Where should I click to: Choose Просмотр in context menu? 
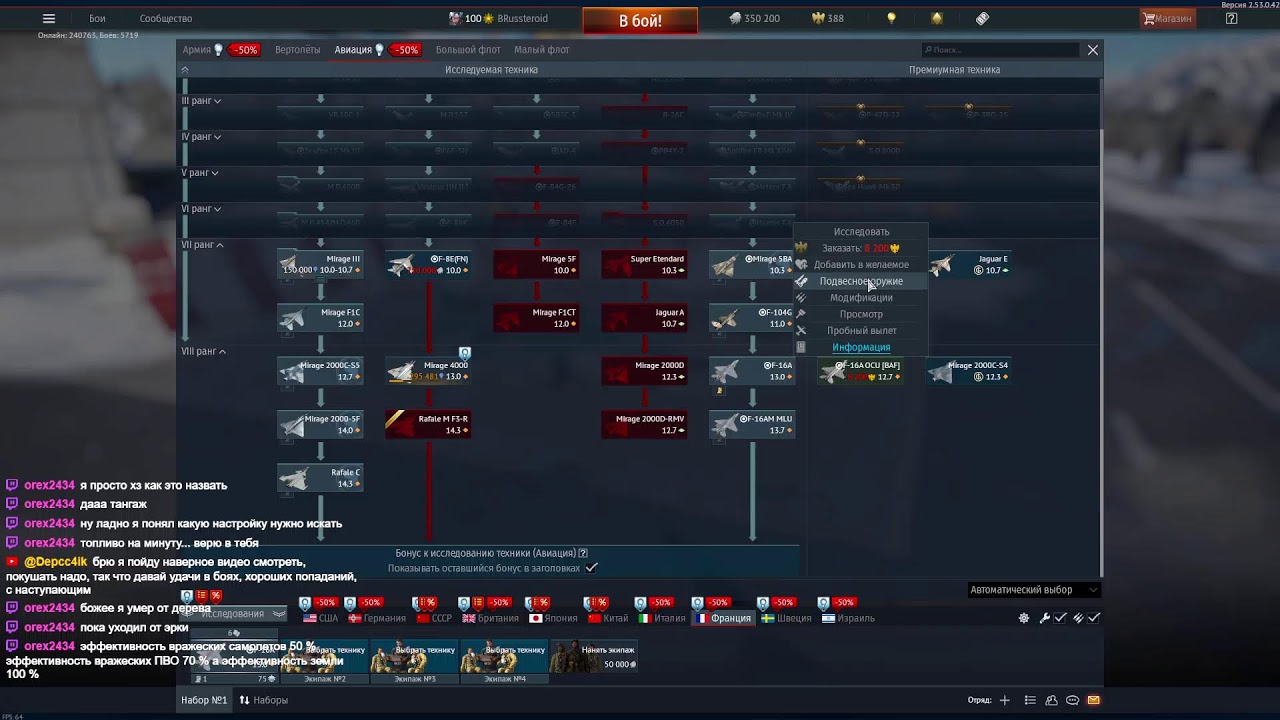861,314
